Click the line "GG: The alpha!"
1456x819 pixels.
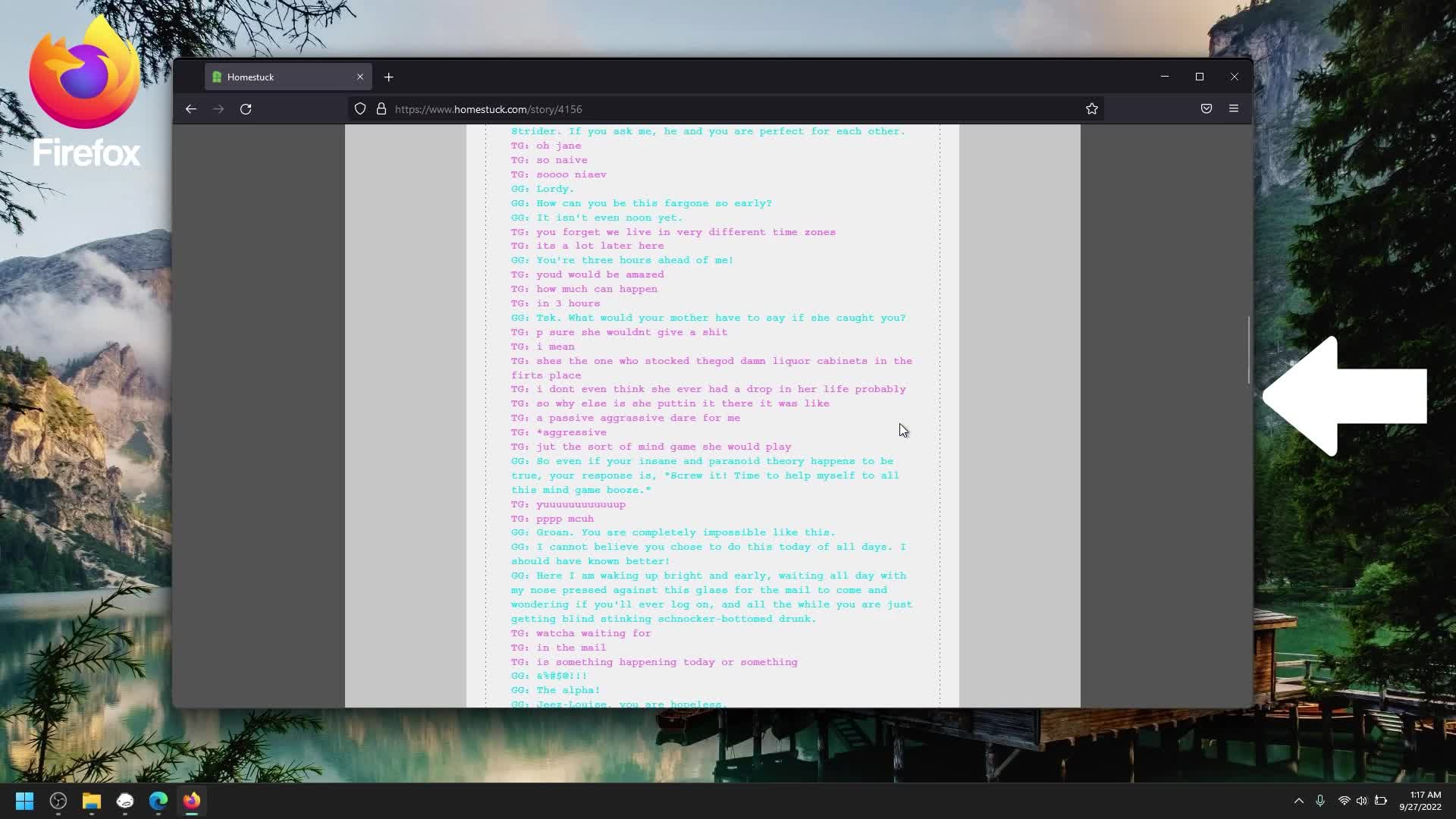click(x=555, y=690)
